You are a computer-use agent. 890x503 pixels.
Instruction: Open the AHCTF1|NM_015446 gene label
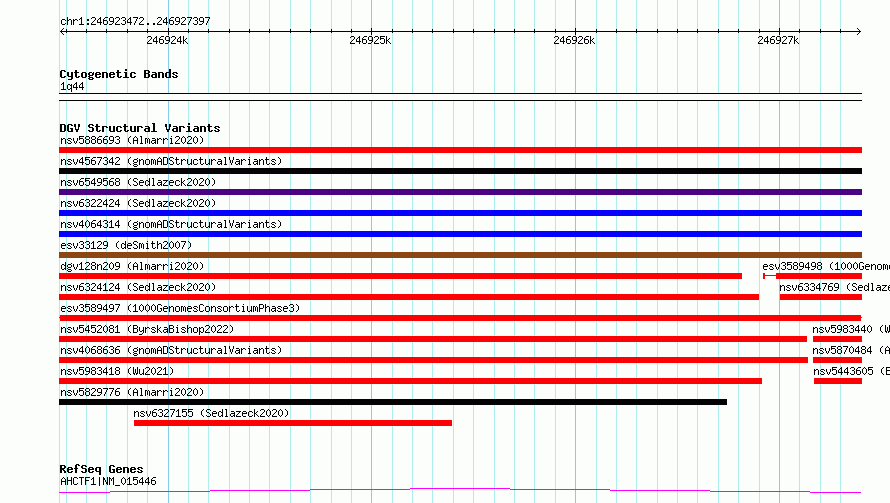[x=108, y=481]
